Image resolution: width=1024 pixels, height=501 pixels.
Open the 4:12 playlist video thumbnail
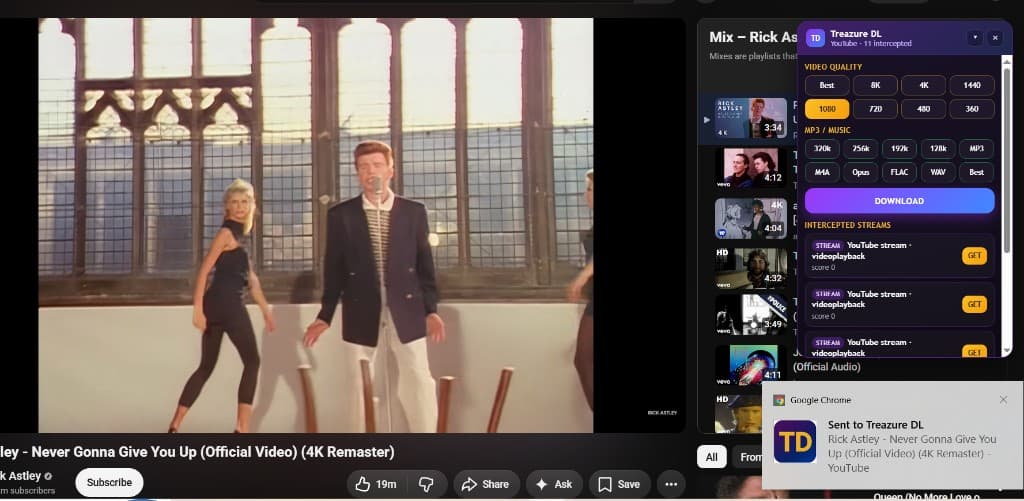(x=750, y=168)
